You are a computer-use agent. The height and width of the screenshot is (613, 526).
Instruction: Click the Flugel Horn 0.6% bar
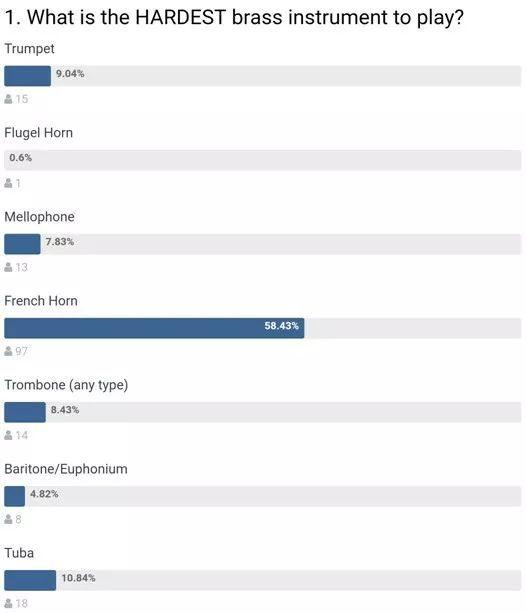tap(263, 160)
